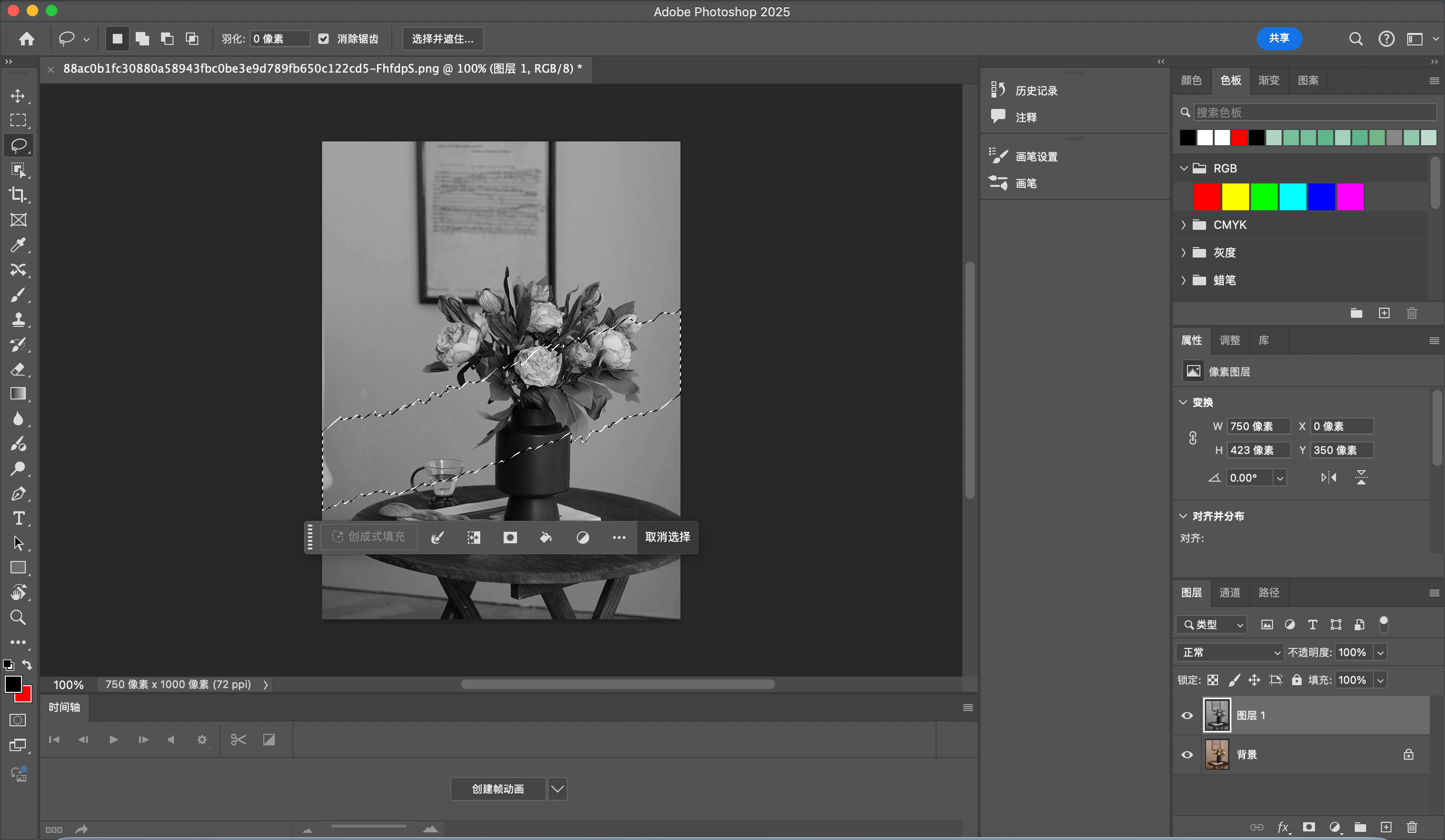
Task: Pick the yellow RGB swatch
Action: (1235, 197)
